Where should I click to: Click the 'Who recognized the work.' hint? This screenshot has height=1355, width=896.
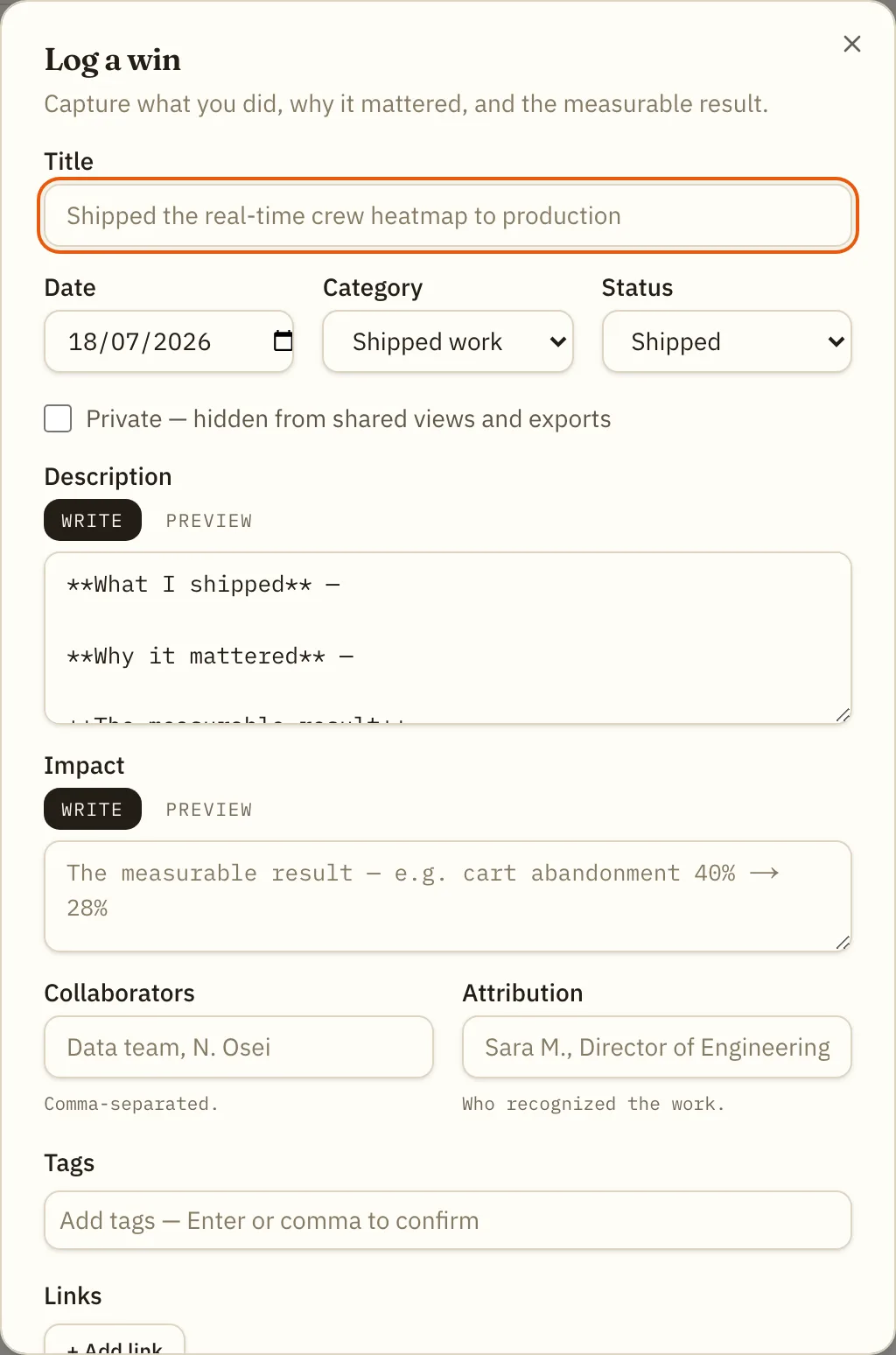coord(594,1104)
